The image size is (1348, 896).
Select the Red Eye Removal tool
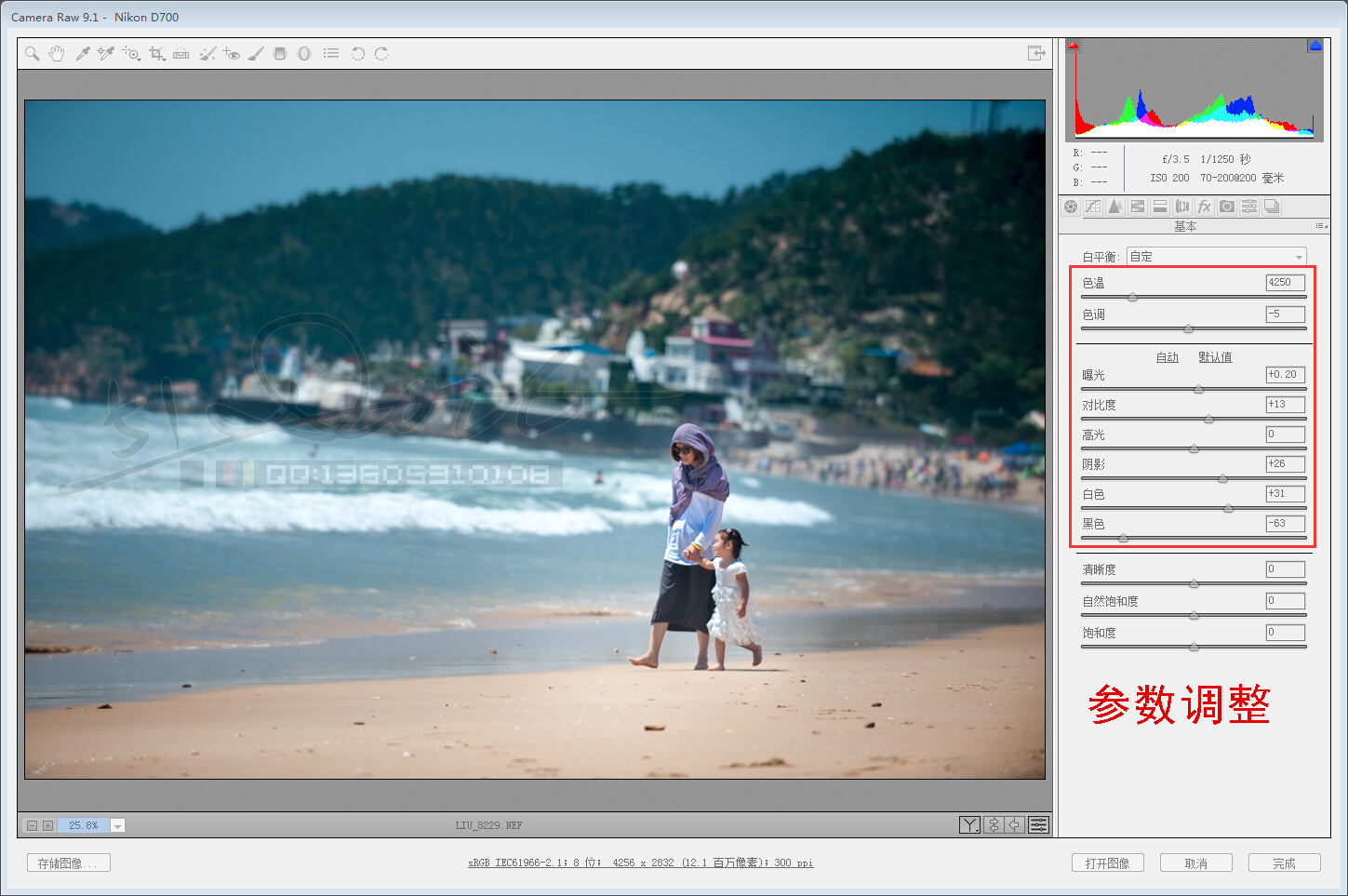coord(232,54)
